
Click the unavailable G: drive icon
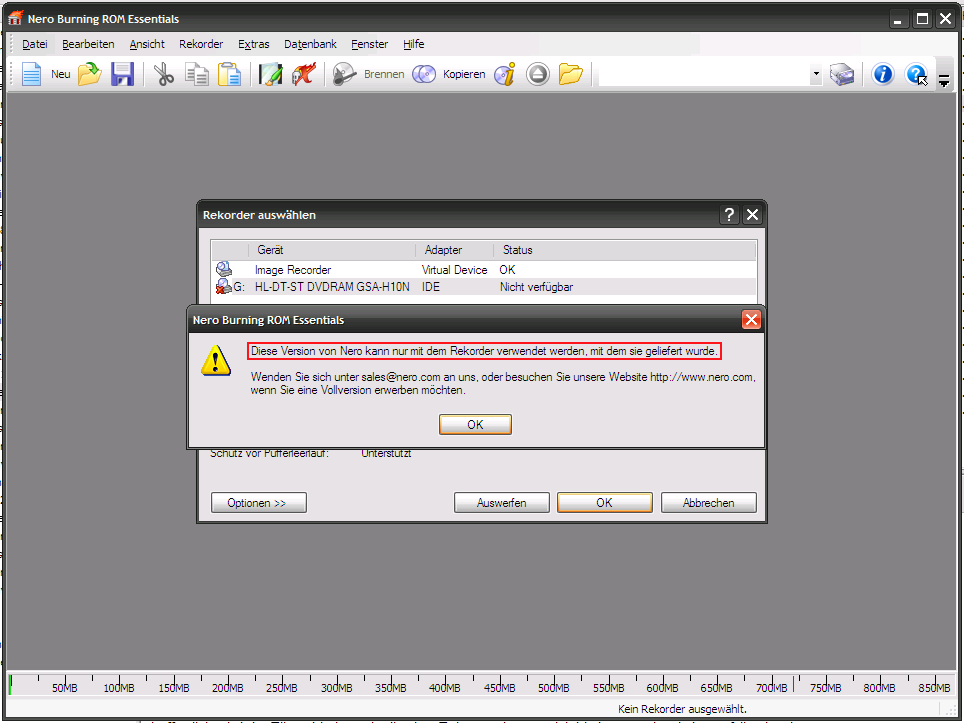(224, 286)
